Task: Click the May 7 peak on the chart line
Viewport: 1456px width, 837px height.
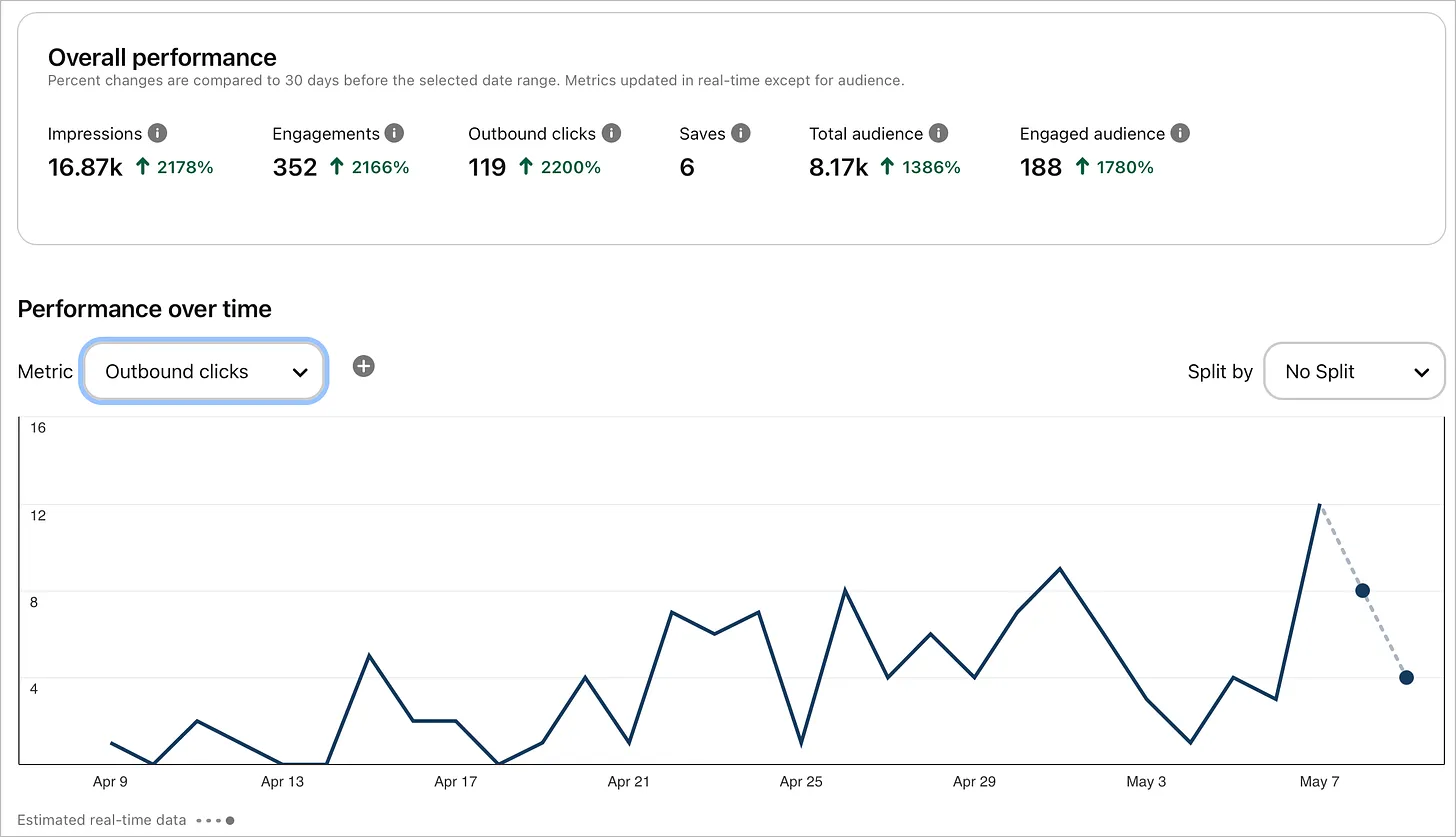Action: (x=1320, y=505)
